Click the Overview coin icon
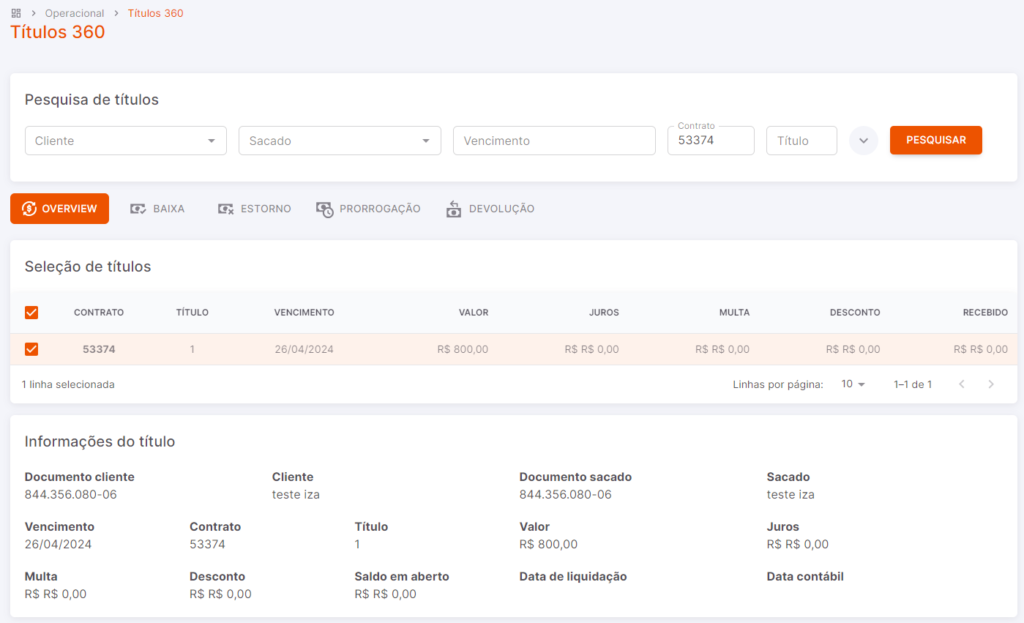Screen dimensions: 1024x623 click(29, 209)
